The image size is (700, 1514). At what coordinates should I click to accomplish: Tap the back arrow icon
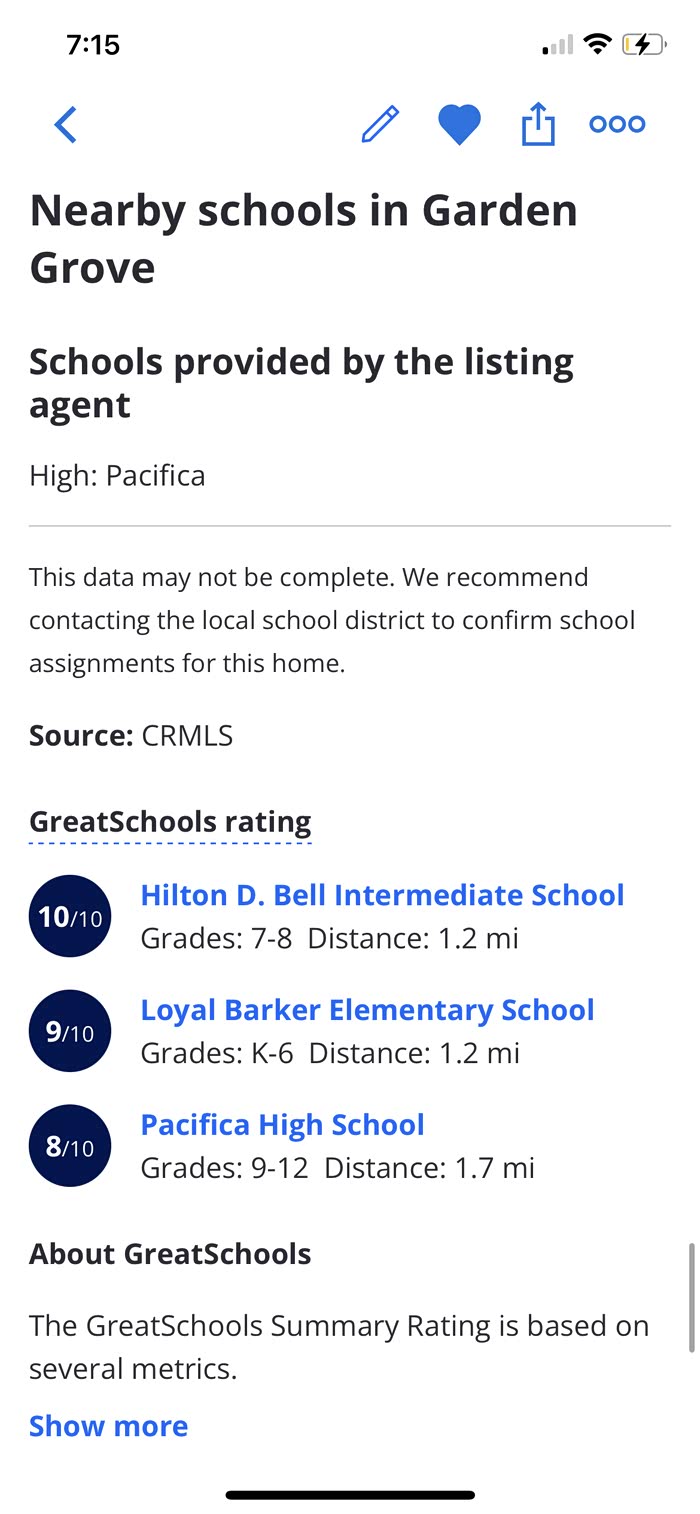[x=66, y=125]
